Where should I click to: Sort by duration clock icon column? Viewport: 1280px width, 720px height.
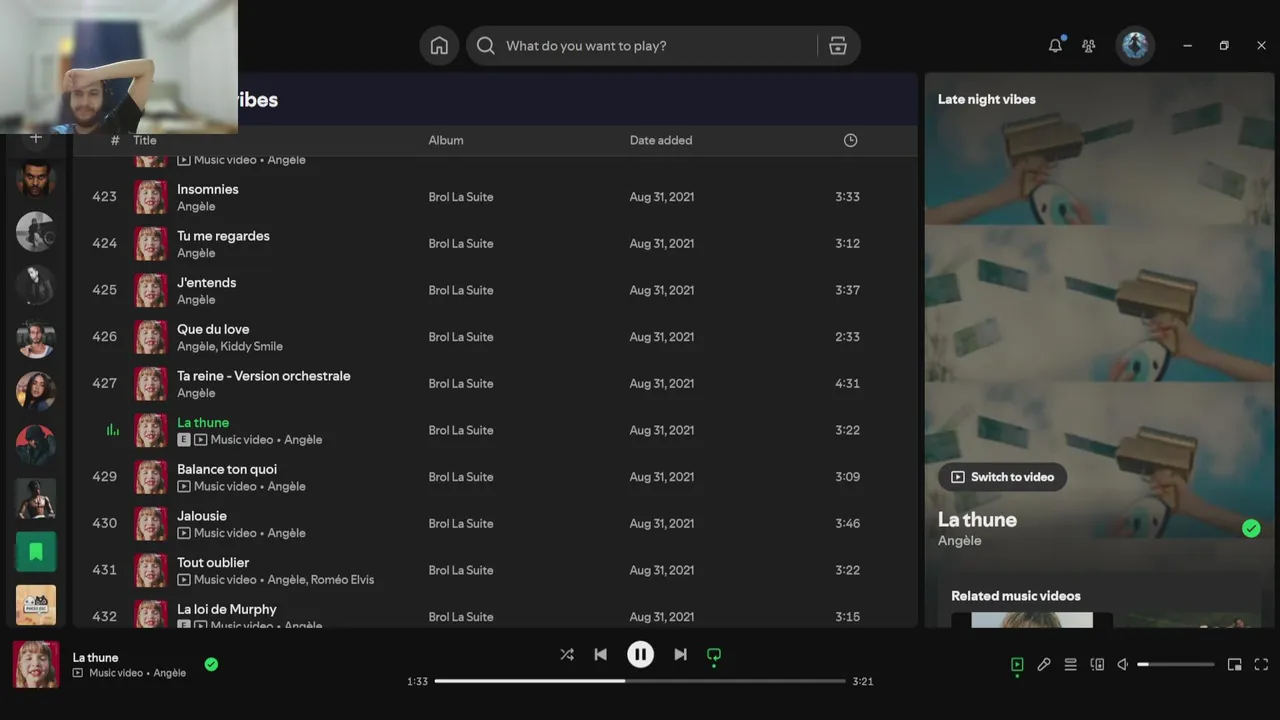pyautogui.click(x=850, y=141)
